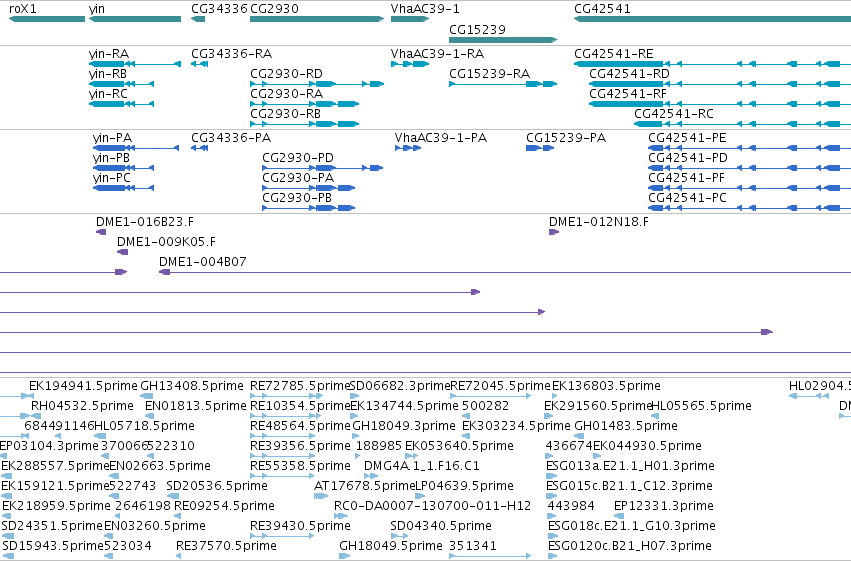The width and height of the screenshot is (851, 561).
Task: Select the DME1-004B07 clone label
Action: pyautogui.click(x=202, y=262)
